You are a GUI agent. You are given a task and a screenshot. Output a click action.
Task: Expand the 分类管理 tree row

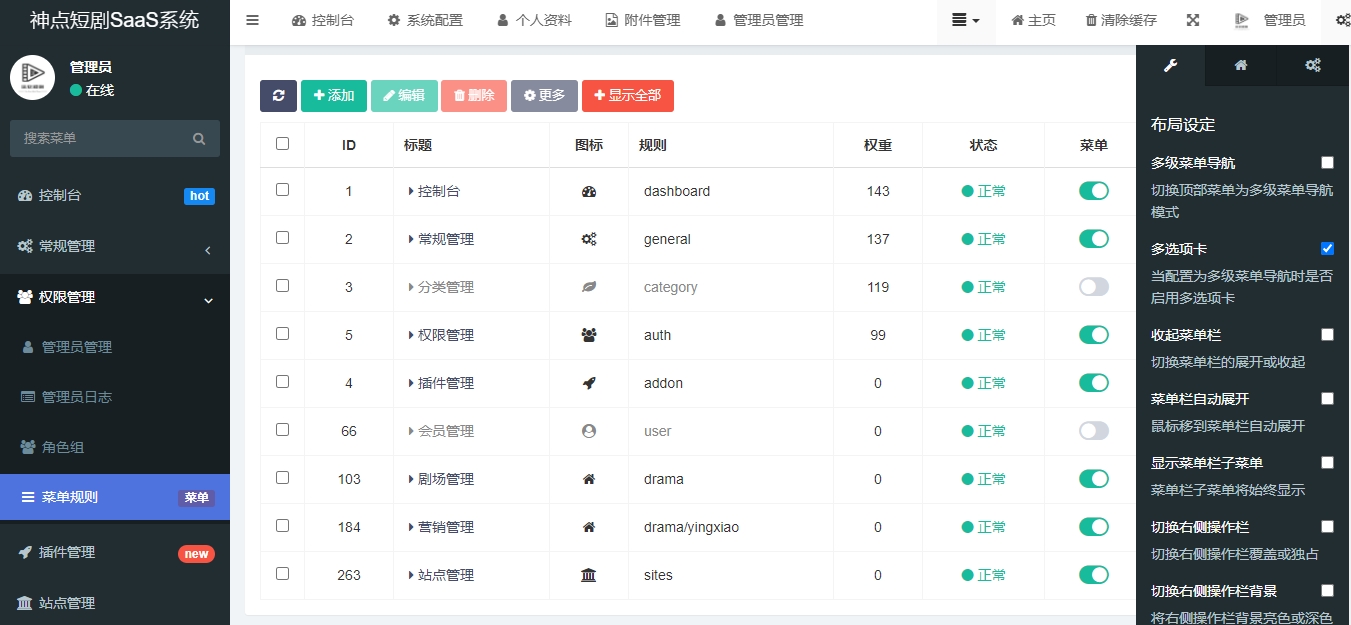coord(411,287)
